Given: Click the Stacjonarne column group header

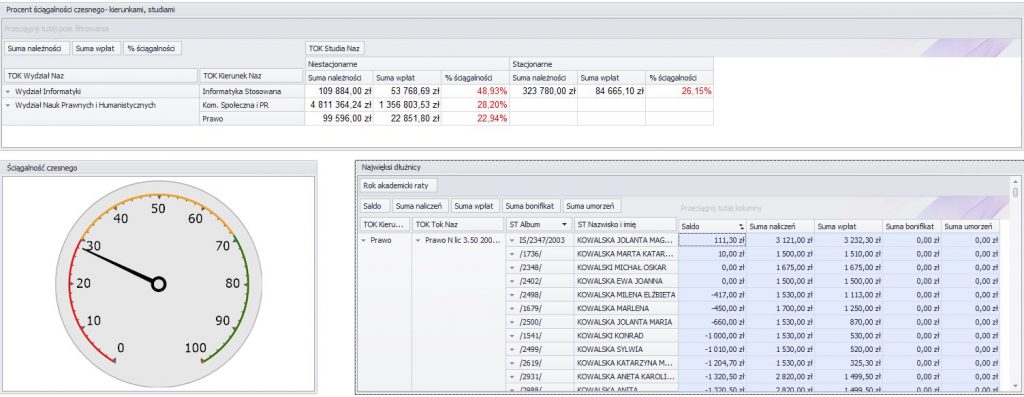Looking at the screenshot, I should pyautogui.click(x=611, y=65).
